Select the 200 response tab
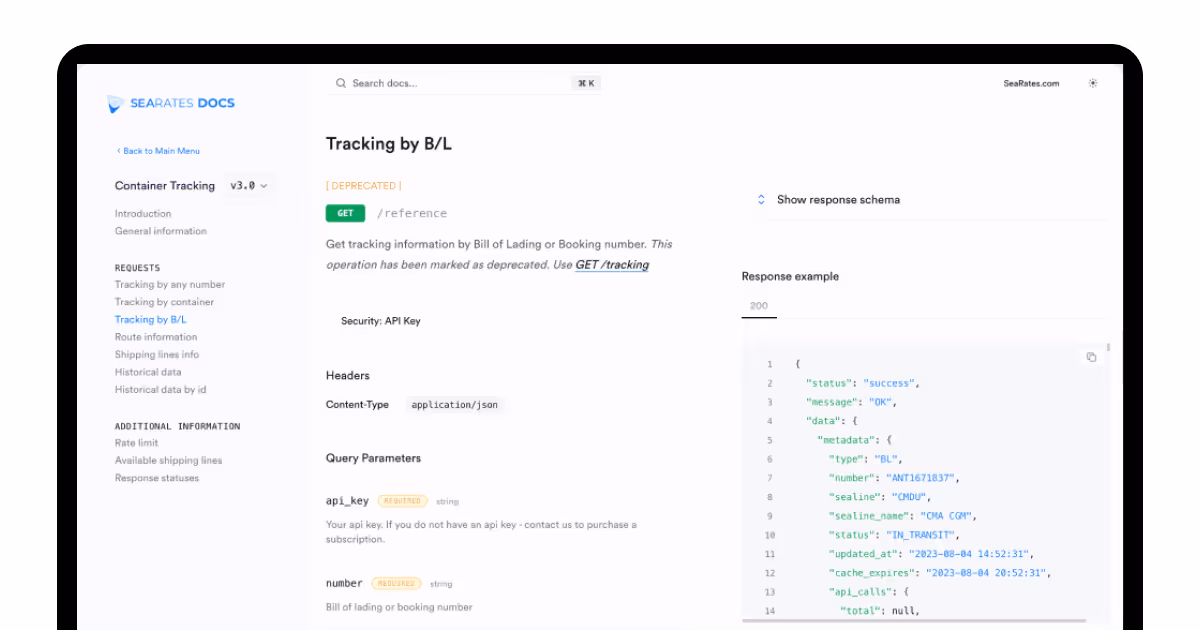Viewport: 1200px width, 630px height. 759,306
